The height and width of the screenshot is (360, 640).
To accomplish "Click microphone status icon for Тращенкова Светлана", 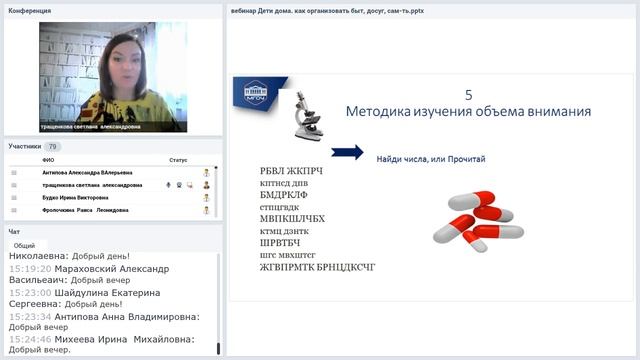I will [168, 185].
